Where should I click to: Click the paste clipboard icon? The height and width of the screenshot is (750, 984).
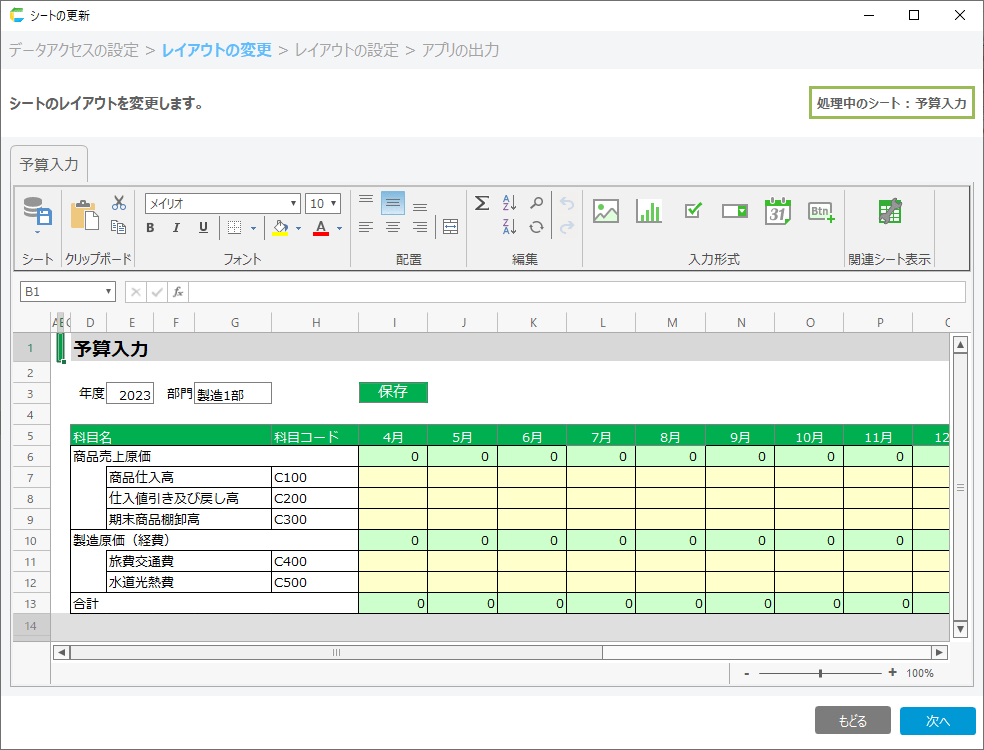click(x=84, y=215)
